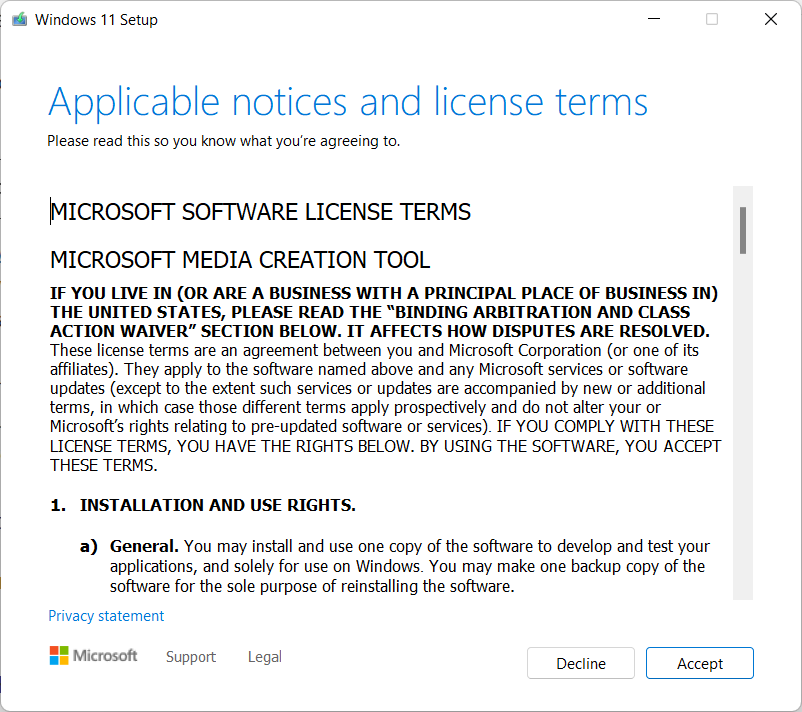802x712 pixels.
Task: Click the Accept button
Action: click(699, 663)
